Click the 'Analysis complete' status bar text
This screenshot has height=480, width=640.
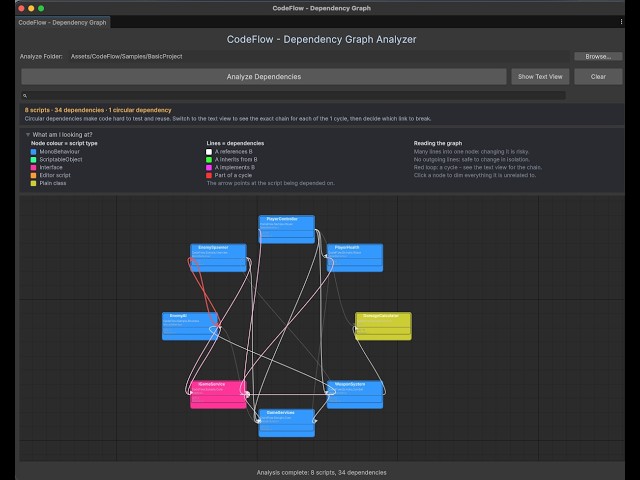coord(322,473)
